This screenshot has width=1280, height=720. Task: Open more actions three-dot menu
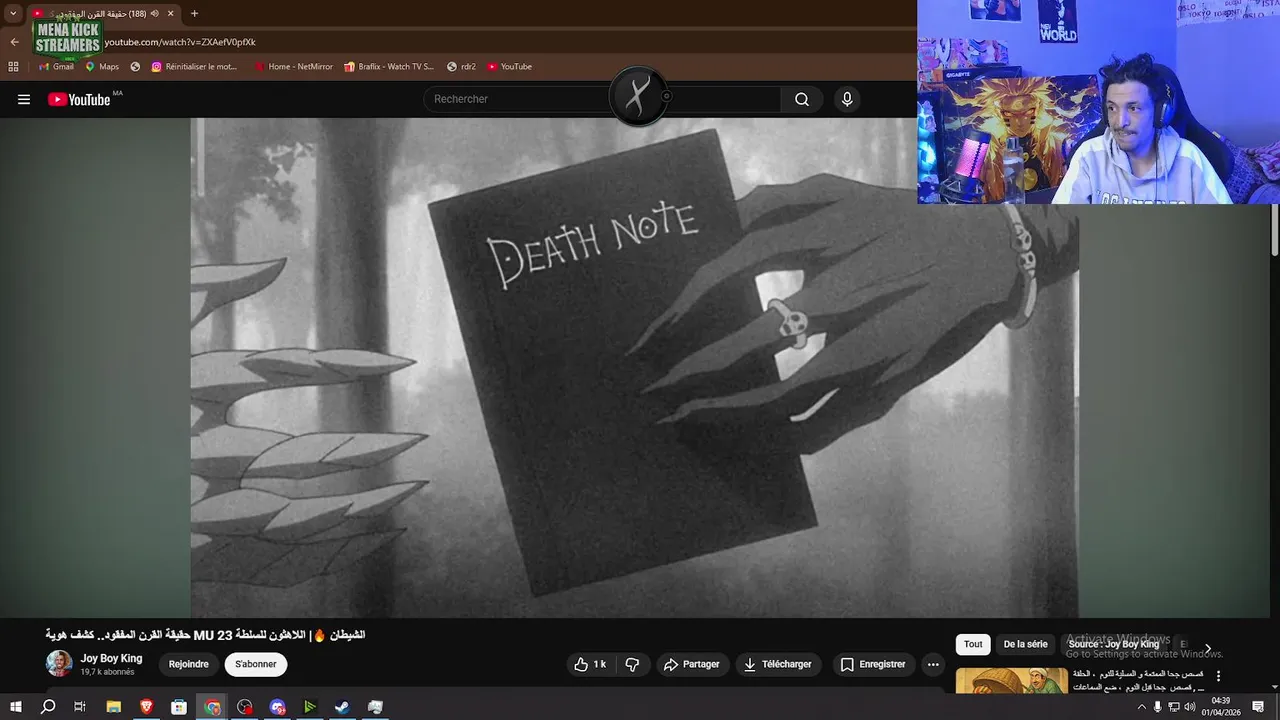[x=933, y=664]
